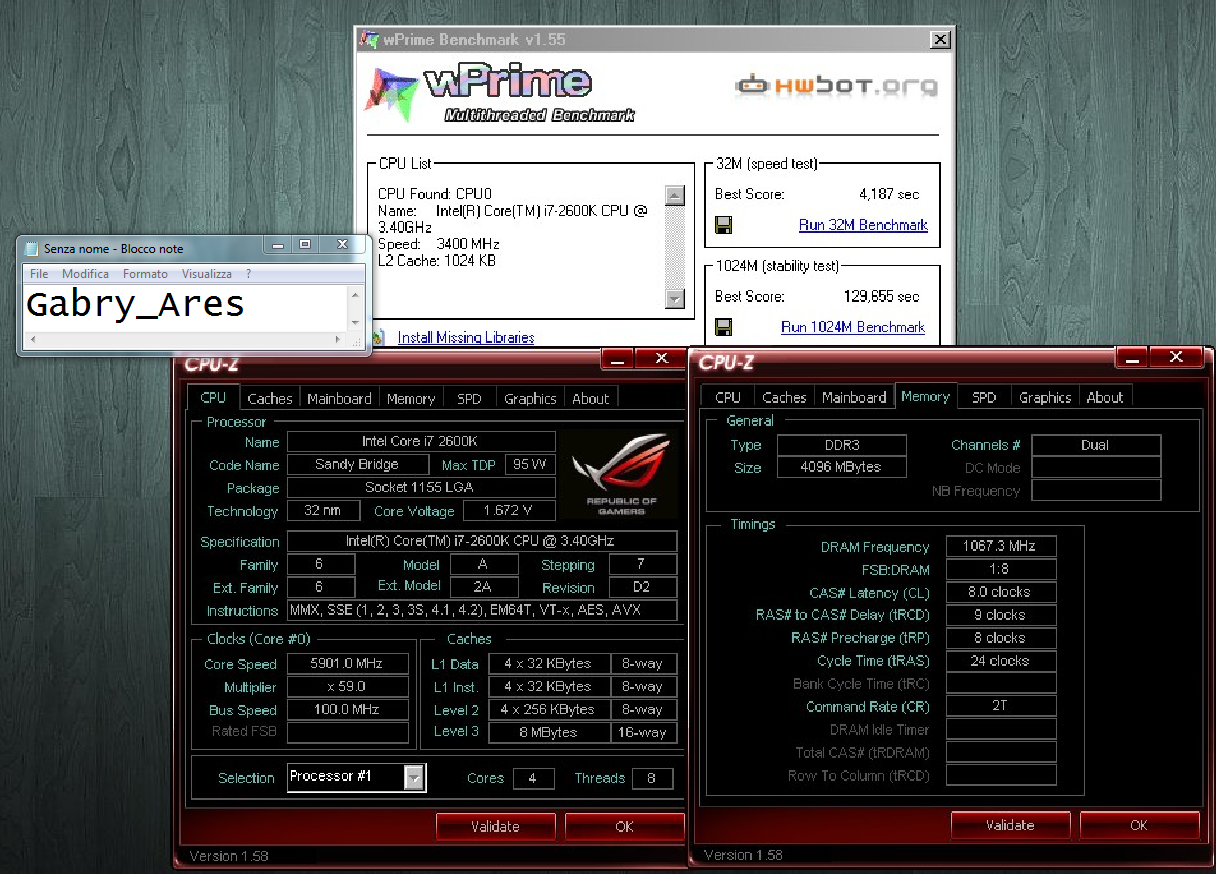The image size is (1216, 874).
Task: Switch to SPD tab in right CPU-Z window
Action: pyautogui.click(x=984, y=397)
